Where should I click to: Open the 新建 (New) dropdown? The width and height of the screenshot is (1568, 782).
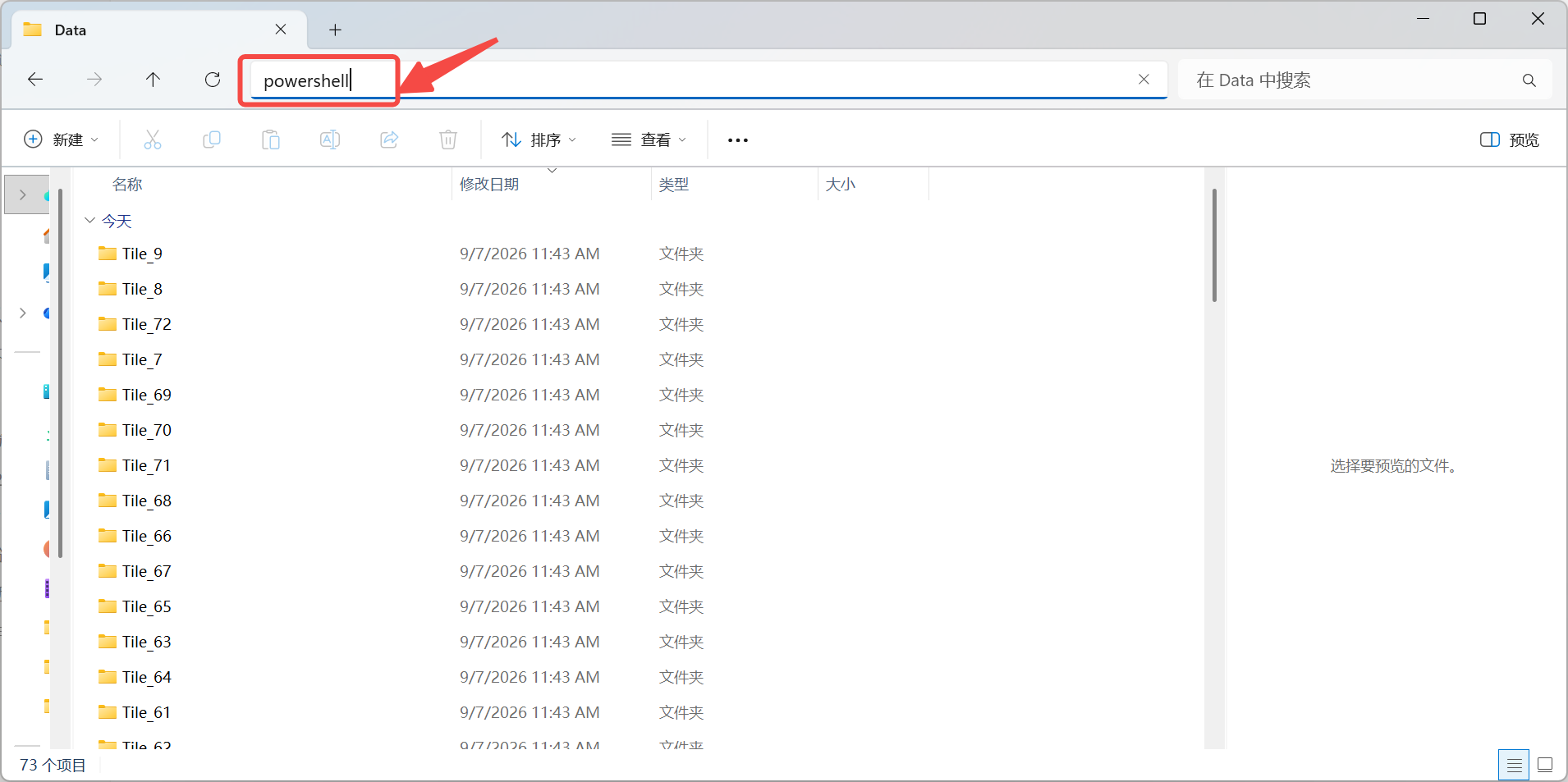[62, 139]
